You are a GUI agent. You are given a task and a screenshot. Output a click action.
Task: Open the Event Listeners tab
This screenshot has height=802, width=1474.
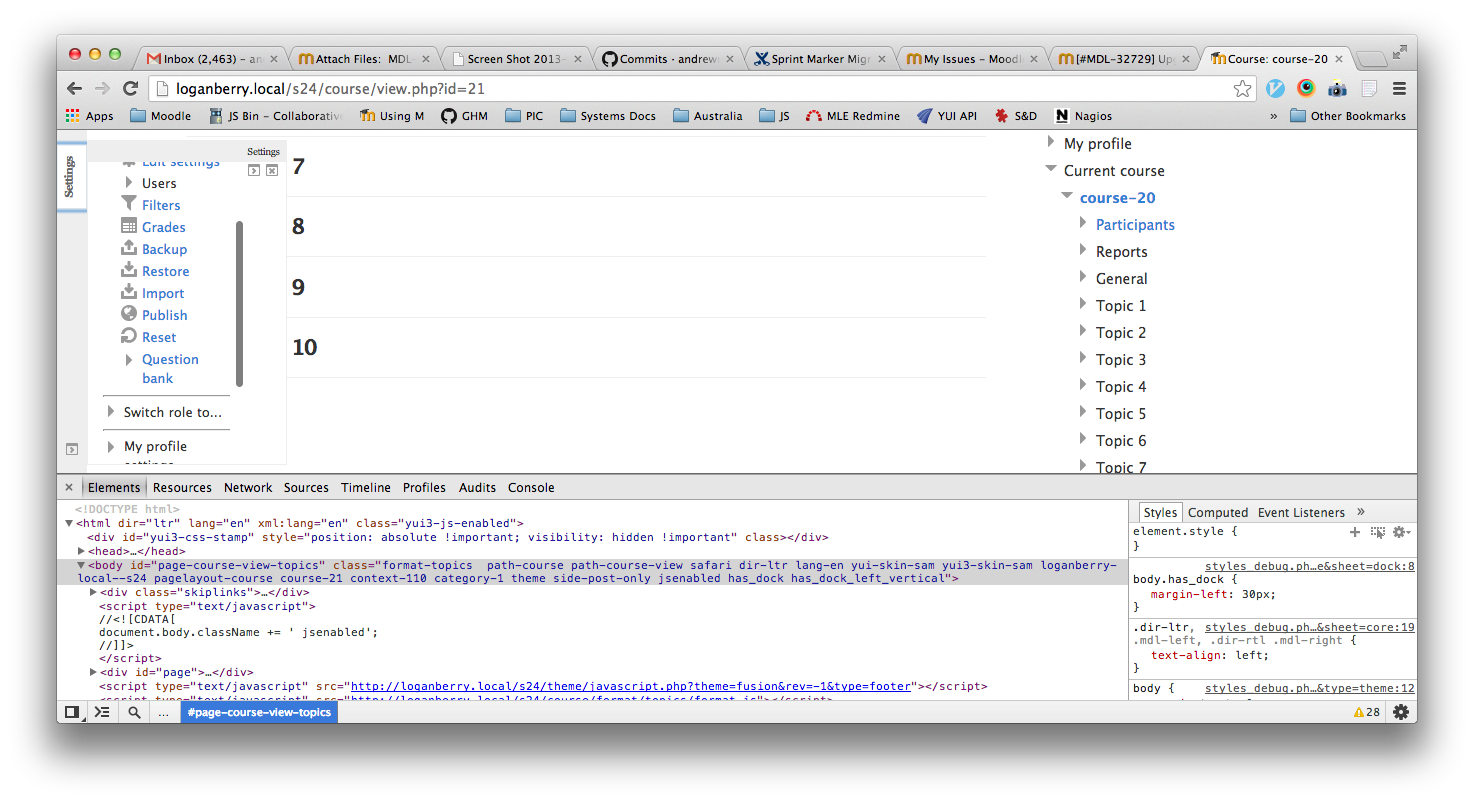coord(1301,512)
